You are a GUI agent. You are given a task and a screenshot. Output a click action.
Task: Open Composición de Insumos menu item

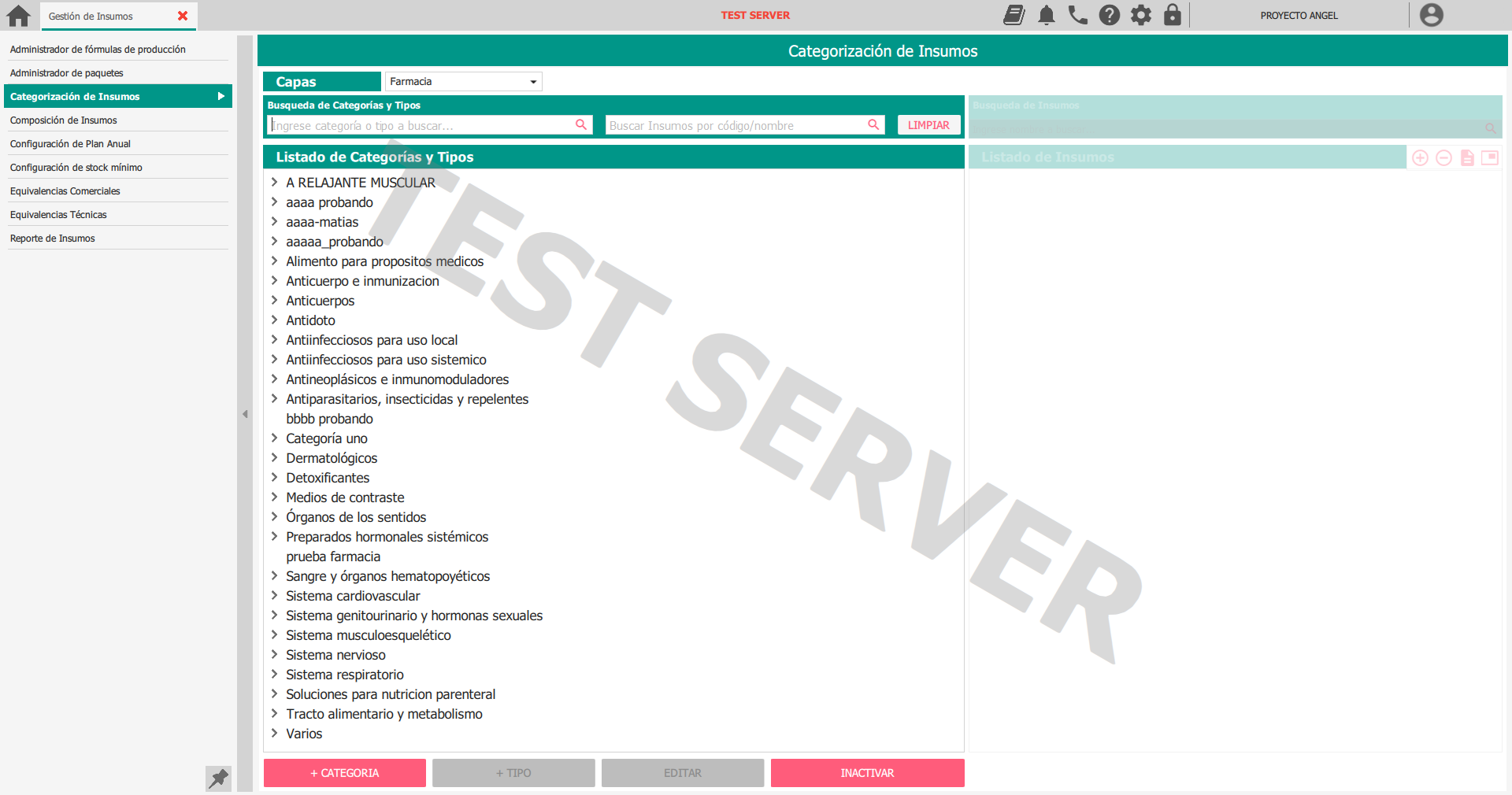click(63, 120)
